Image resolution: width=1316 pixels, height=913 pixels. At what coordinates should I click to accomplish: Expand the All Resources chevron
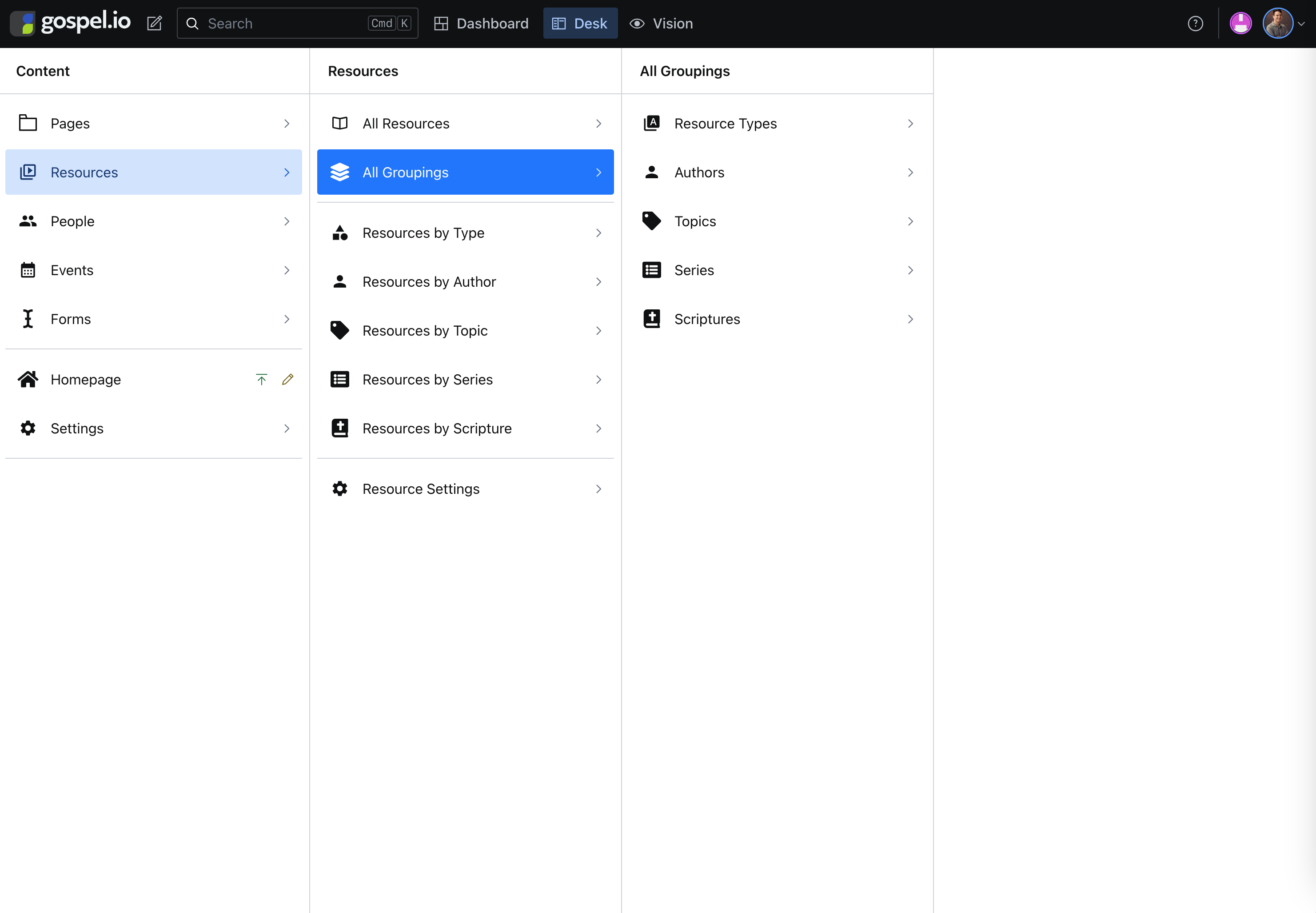598,123
